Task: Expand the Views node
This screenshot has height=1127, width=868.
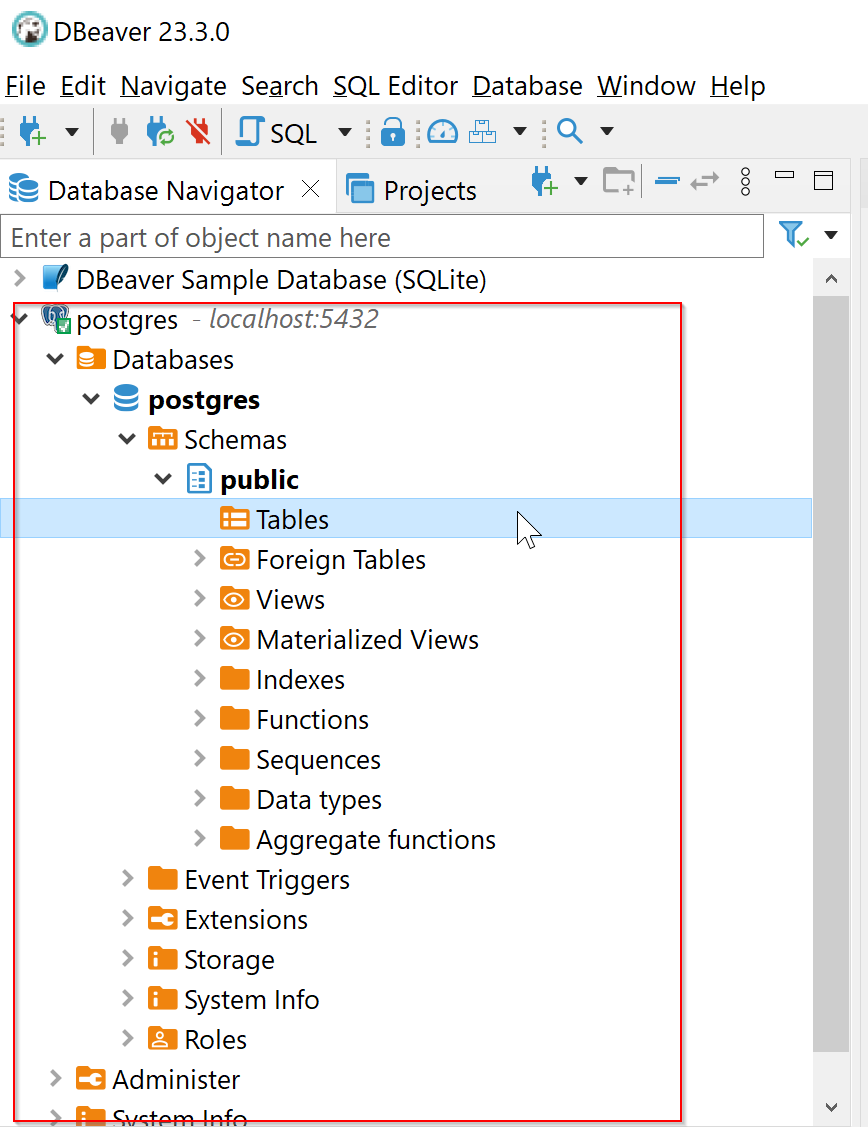Action: pos(200,598)
